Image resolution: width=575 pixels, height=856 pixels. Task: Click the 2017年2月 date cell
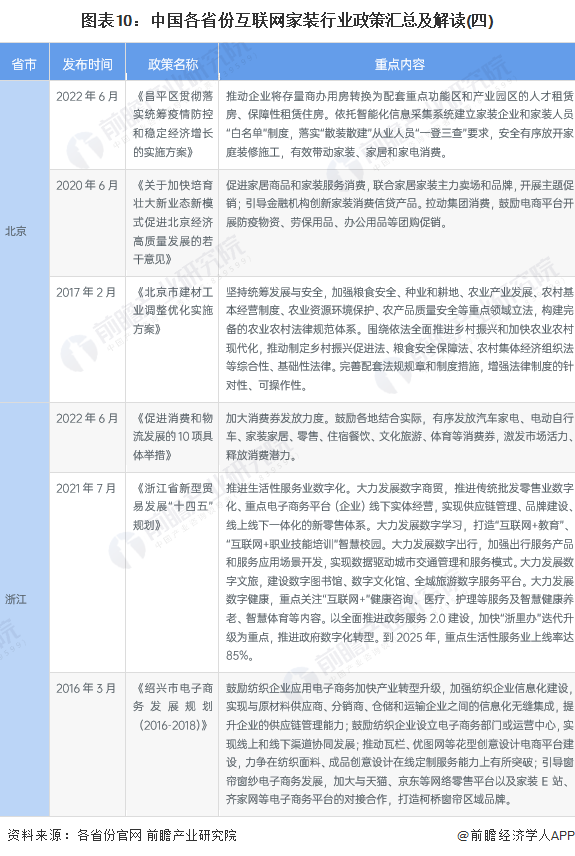tap(86, 292)
